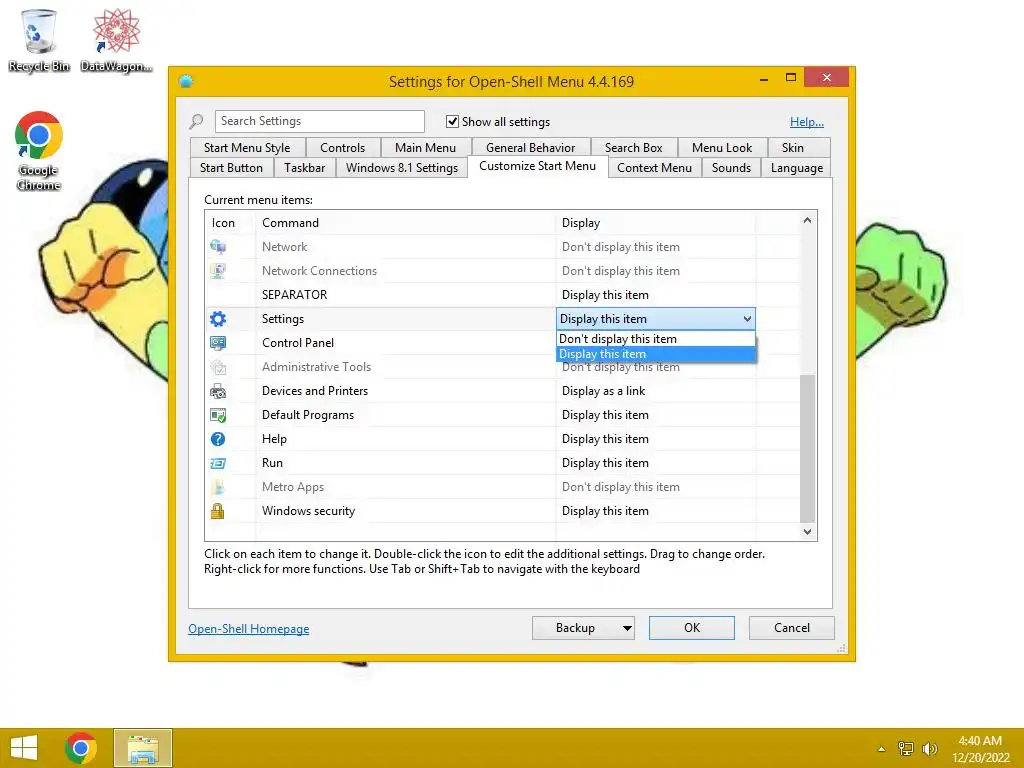Switch to General Behavior tab
Viewport: 1024px width, 768px height.
tap(530, 148)
